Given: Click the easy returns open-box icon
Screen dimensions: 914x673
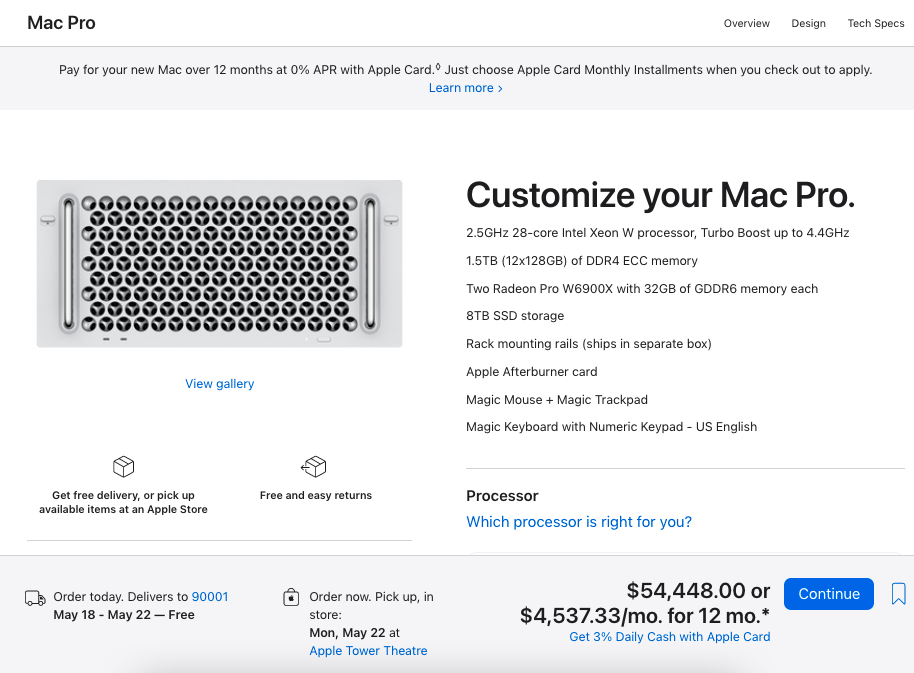Looking at the screenshot, I should 315,467.
